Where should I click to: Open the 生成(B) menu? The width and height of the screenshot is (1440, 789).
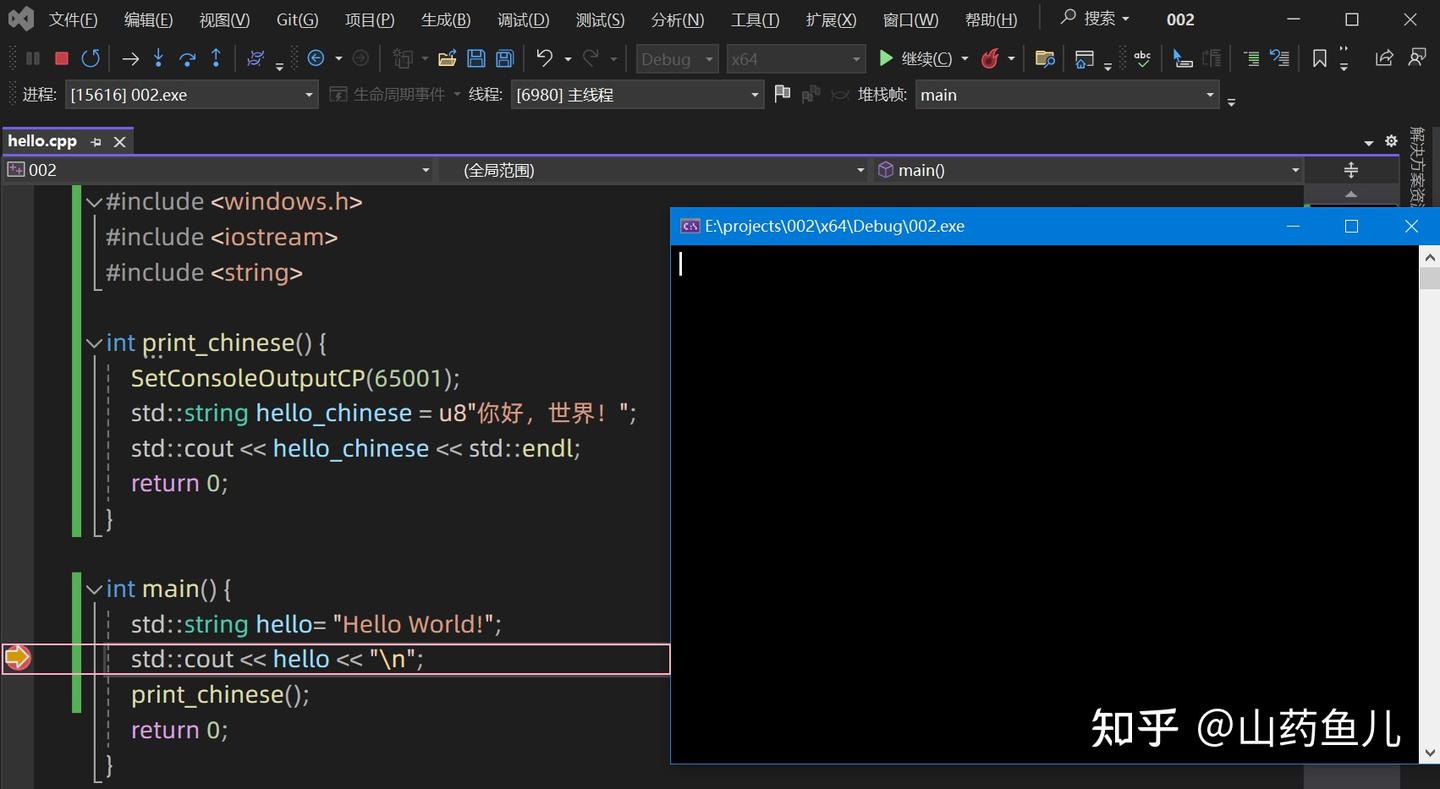(445, 20)
